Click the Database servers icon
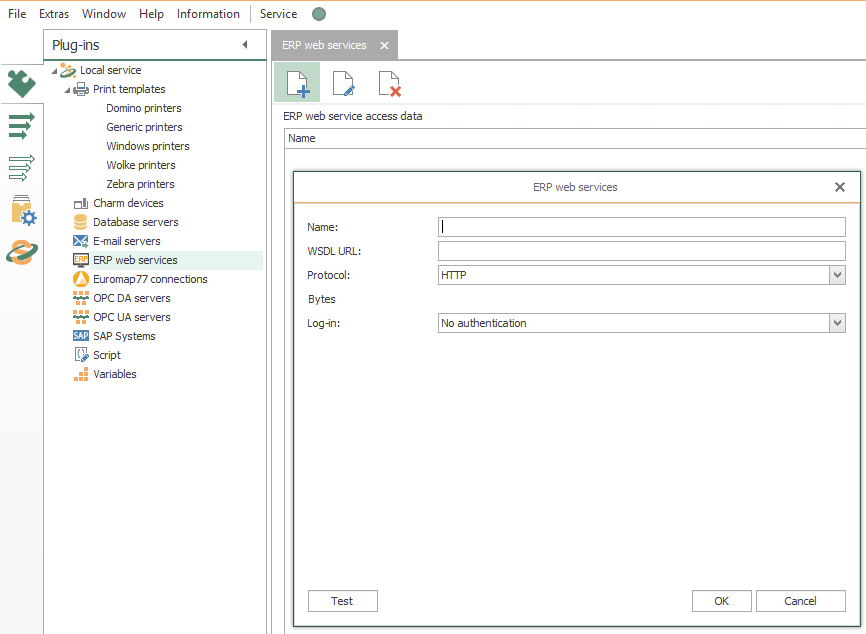The width and height of the screenshot is (866, 634). pyautogui.click(x=81, y=222)
